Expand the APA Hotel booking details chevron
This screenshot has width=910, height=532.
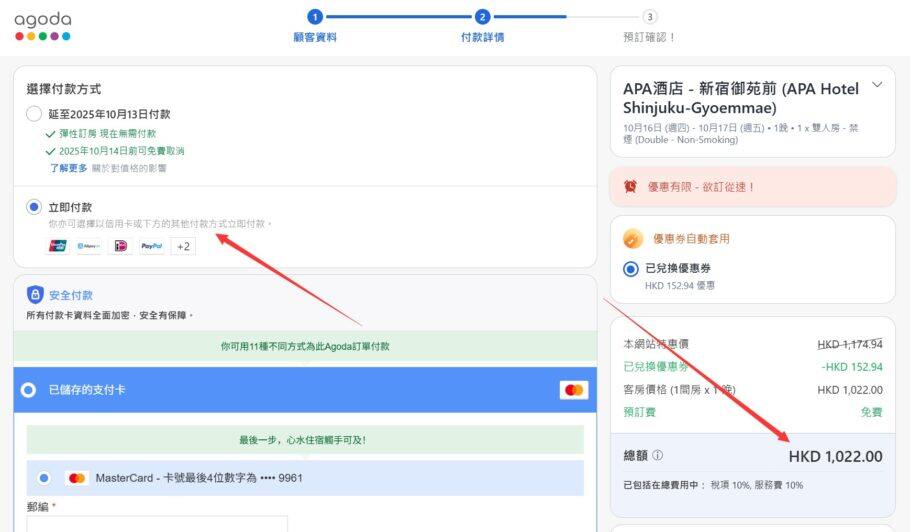coord(877,85)
